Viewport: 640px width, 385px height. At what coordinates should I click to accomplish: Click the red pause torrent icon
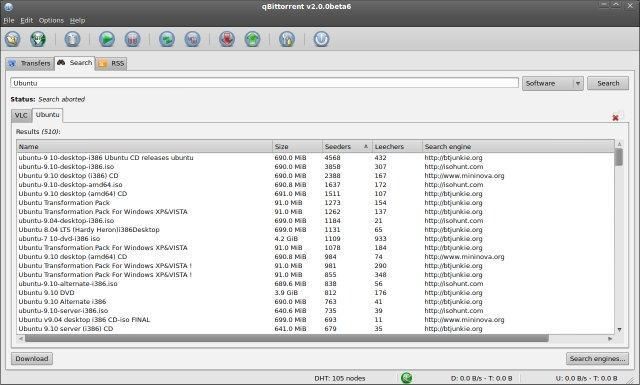pyautogui.click(x=132, y=39)
